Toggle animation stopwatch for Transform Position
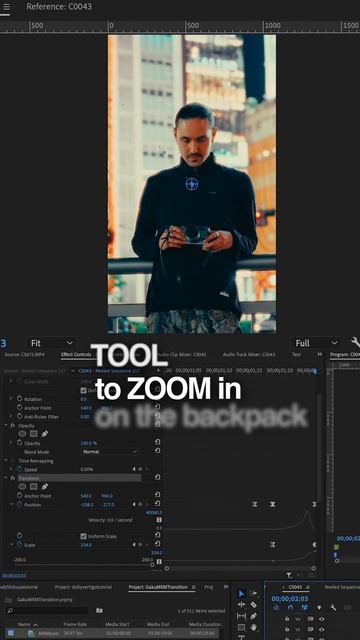 tap(19, 504)
